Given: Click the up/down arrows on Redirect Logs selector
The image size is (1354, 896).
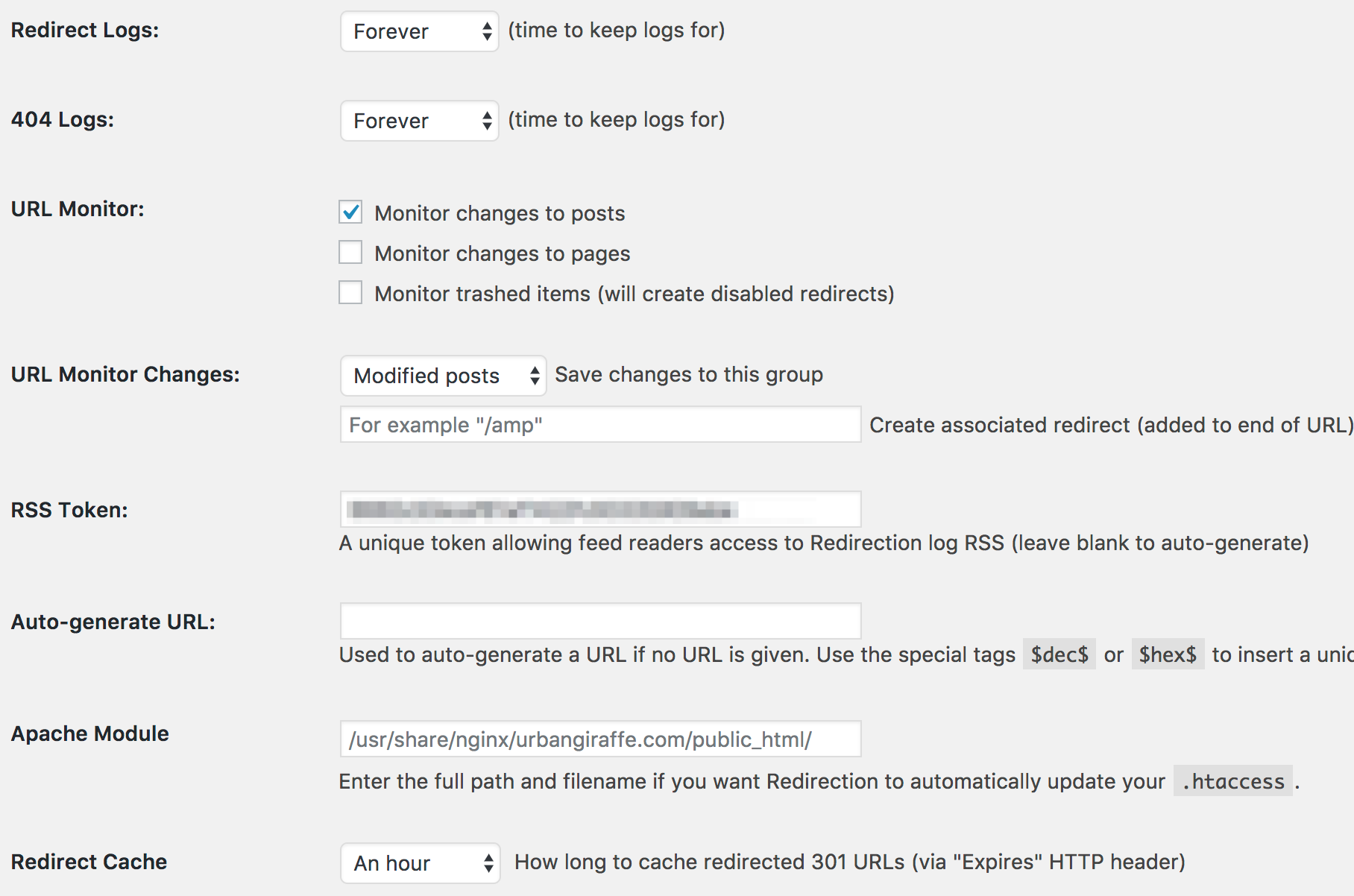Looking at the screenshot, I should pyautogui.click(x=486, y=31).
